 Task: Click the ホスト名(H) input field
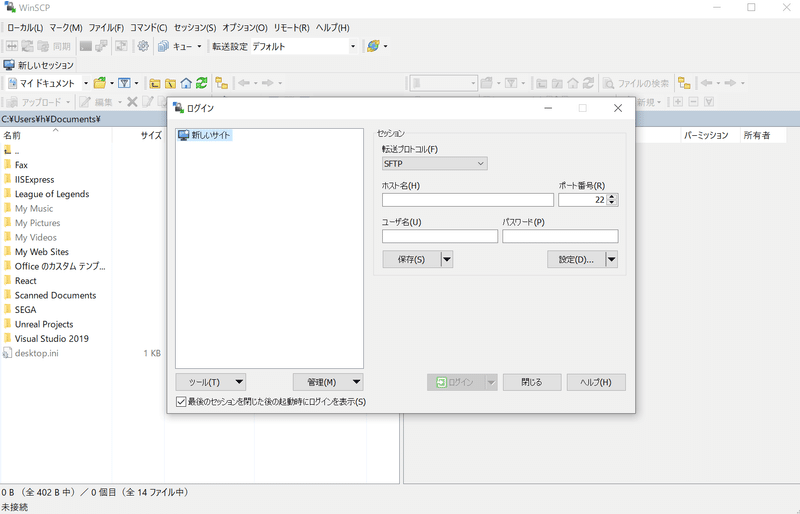pos(468,200)
